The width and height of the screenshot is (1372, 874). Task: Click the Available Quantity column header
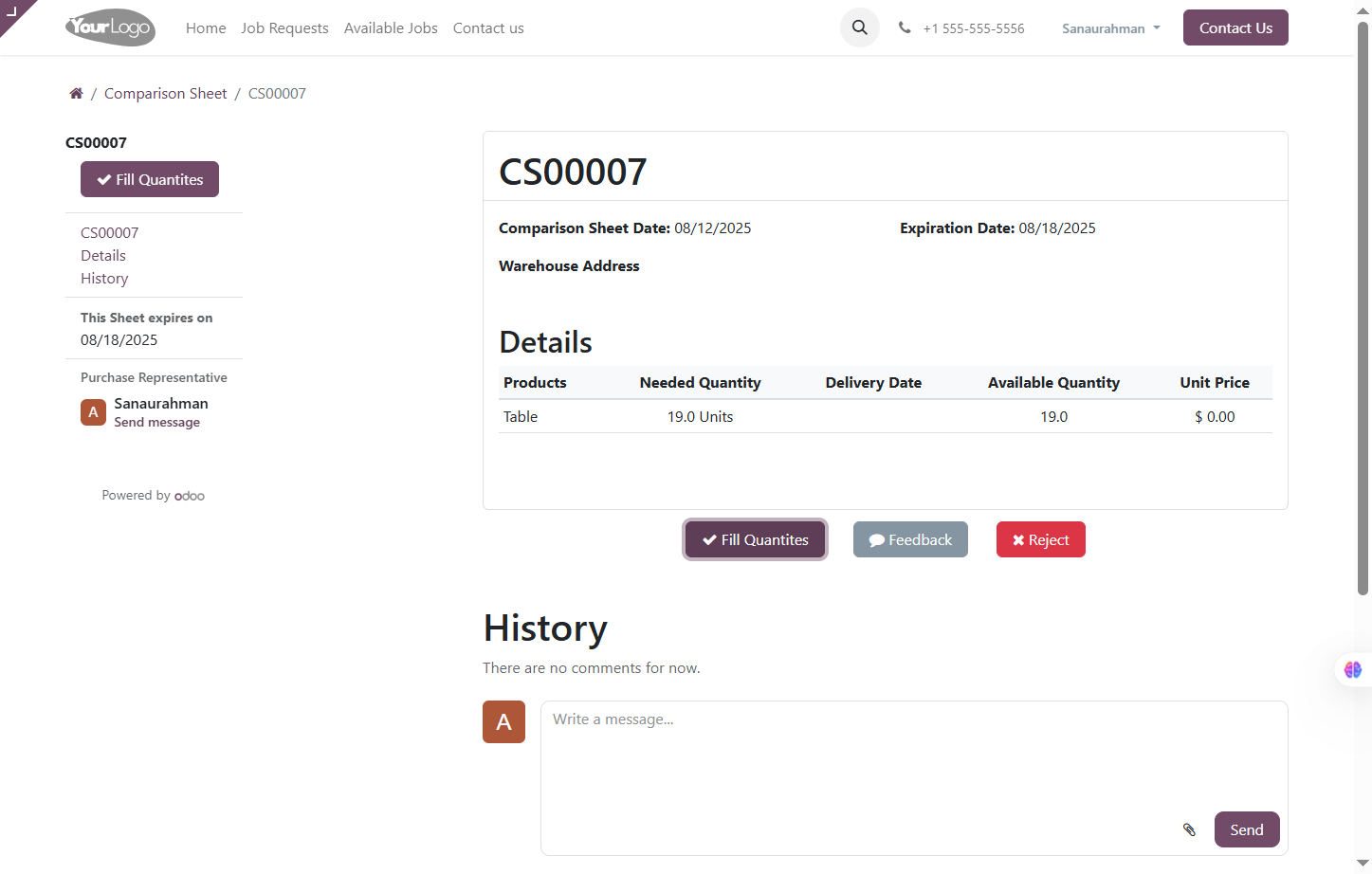click(1053, 382)
